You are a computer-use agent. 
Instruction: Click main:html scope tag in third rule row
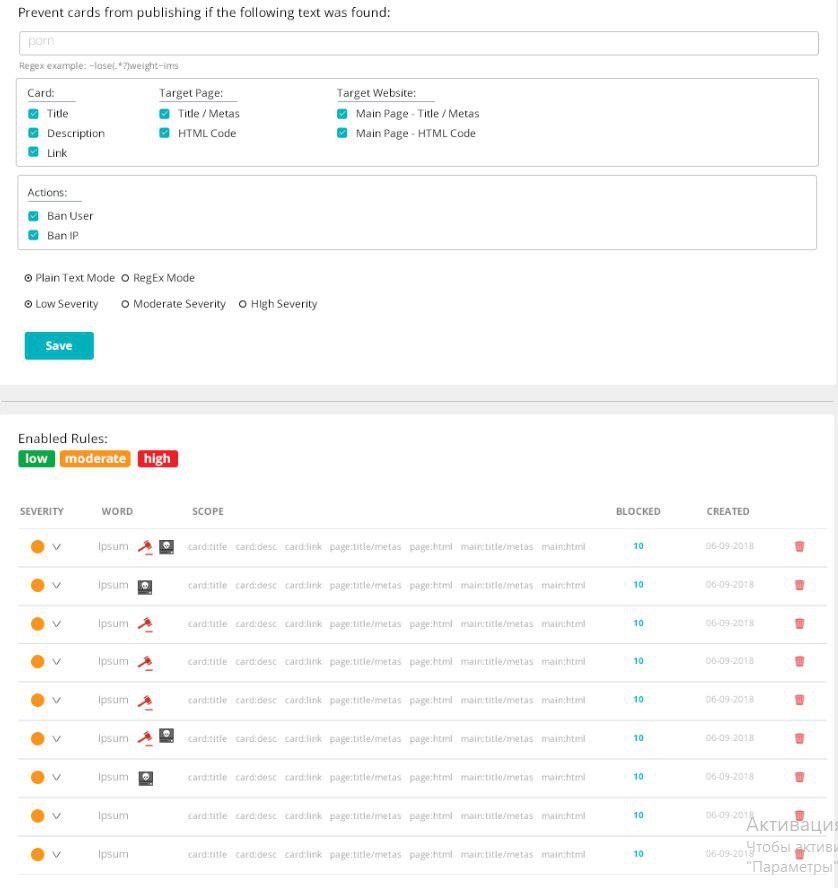[563, 624]
